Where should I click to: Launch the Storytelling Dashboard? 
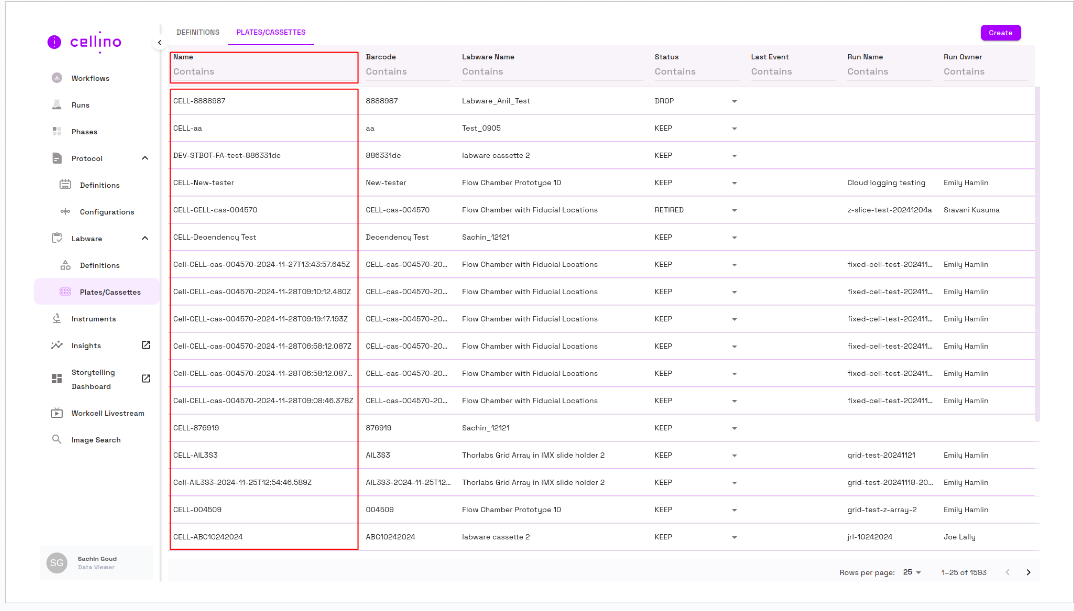click(145, 379)
